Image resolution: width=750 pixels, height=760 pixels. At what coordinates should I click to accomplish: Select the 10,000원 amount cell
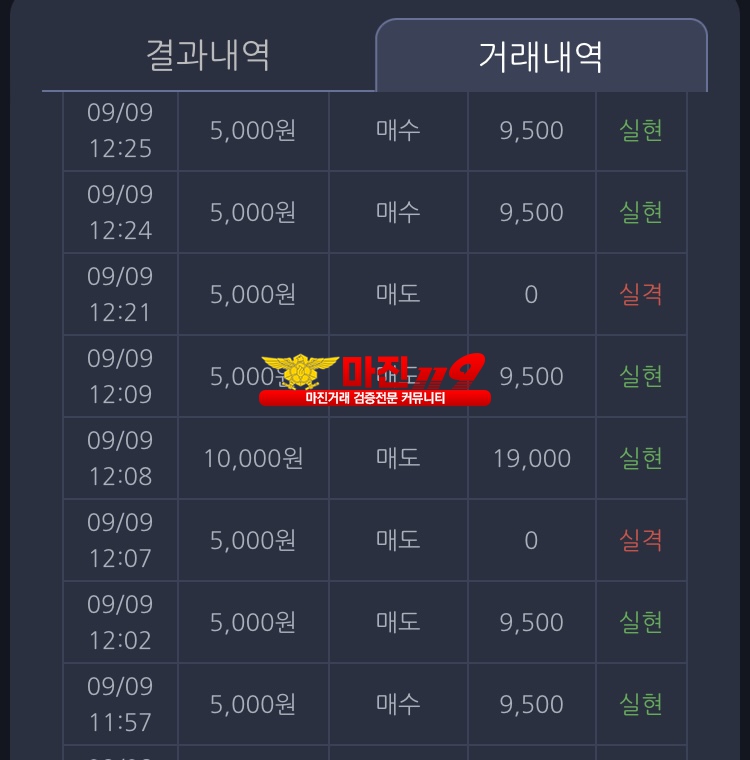point(253,458)
